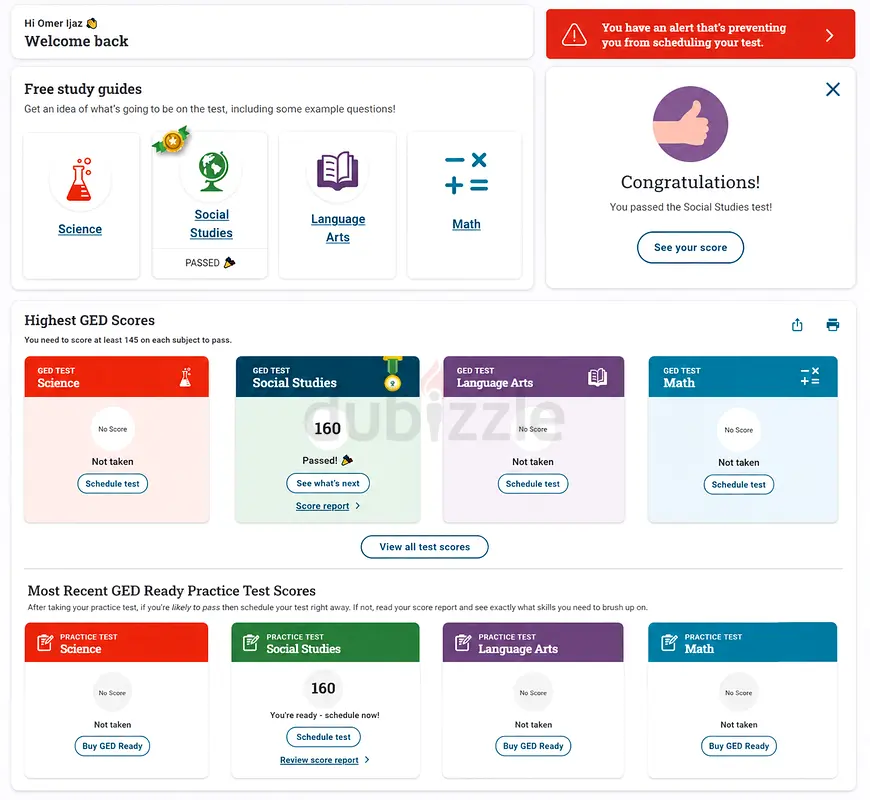Click the party popper icon beside PASSED label
The image size is (870, 800).
(x=229, y=262)
